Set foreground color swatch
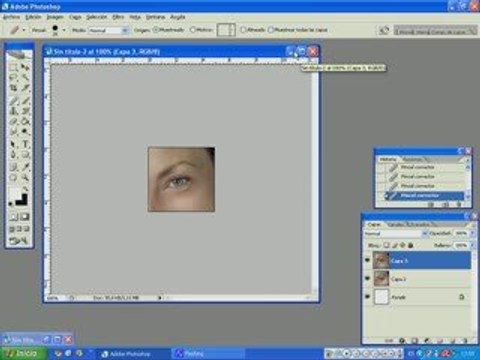 tap(14, 194)
